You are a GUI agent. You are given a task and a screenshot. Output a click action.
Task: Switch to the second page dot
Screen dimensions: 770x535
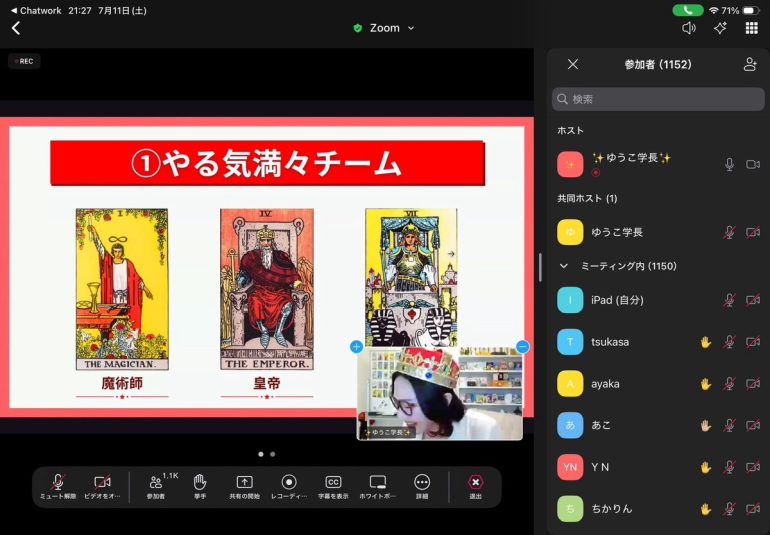click(273, 454)
